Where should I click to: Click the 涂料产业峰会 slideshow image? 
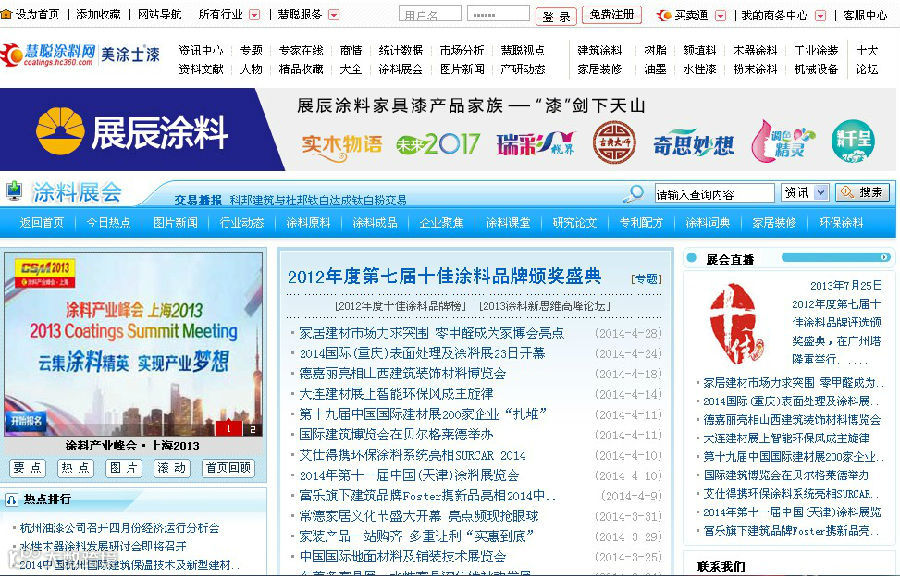point(134,345)
